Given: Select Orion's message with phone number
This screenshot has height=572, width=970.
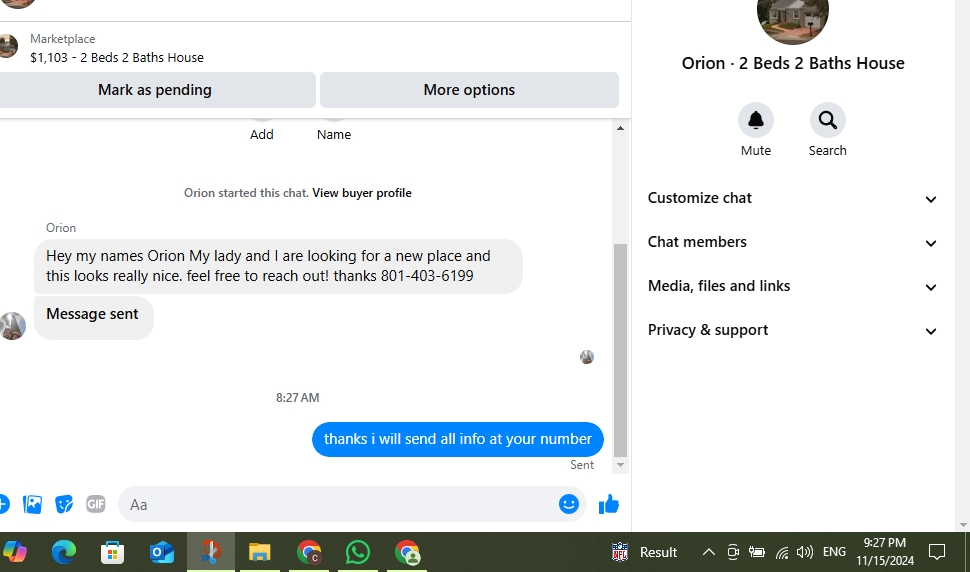Looking at the screenshot, I should [278, 266].
